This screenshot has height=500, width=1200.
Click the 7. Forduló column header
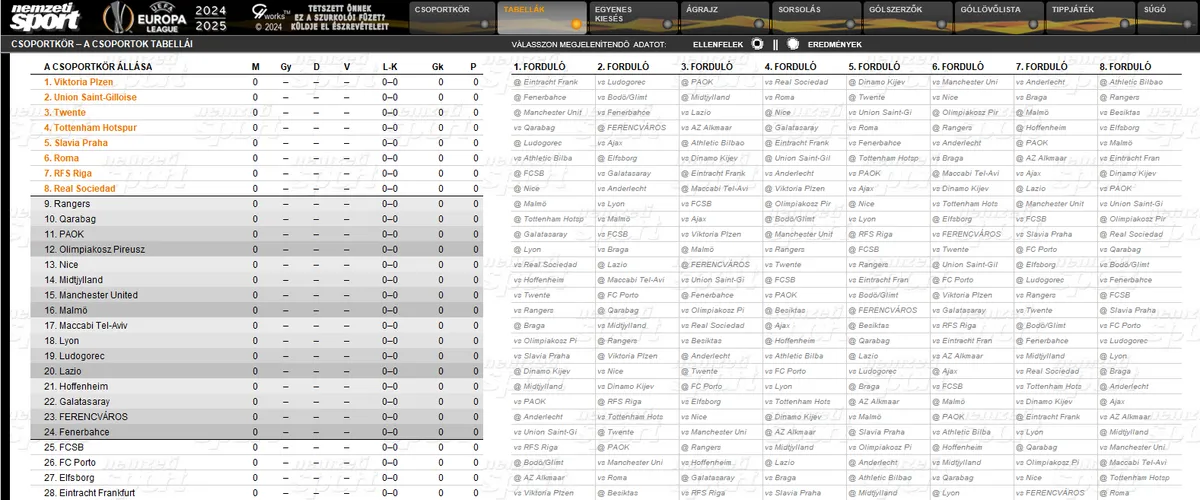pos(1043,67)
